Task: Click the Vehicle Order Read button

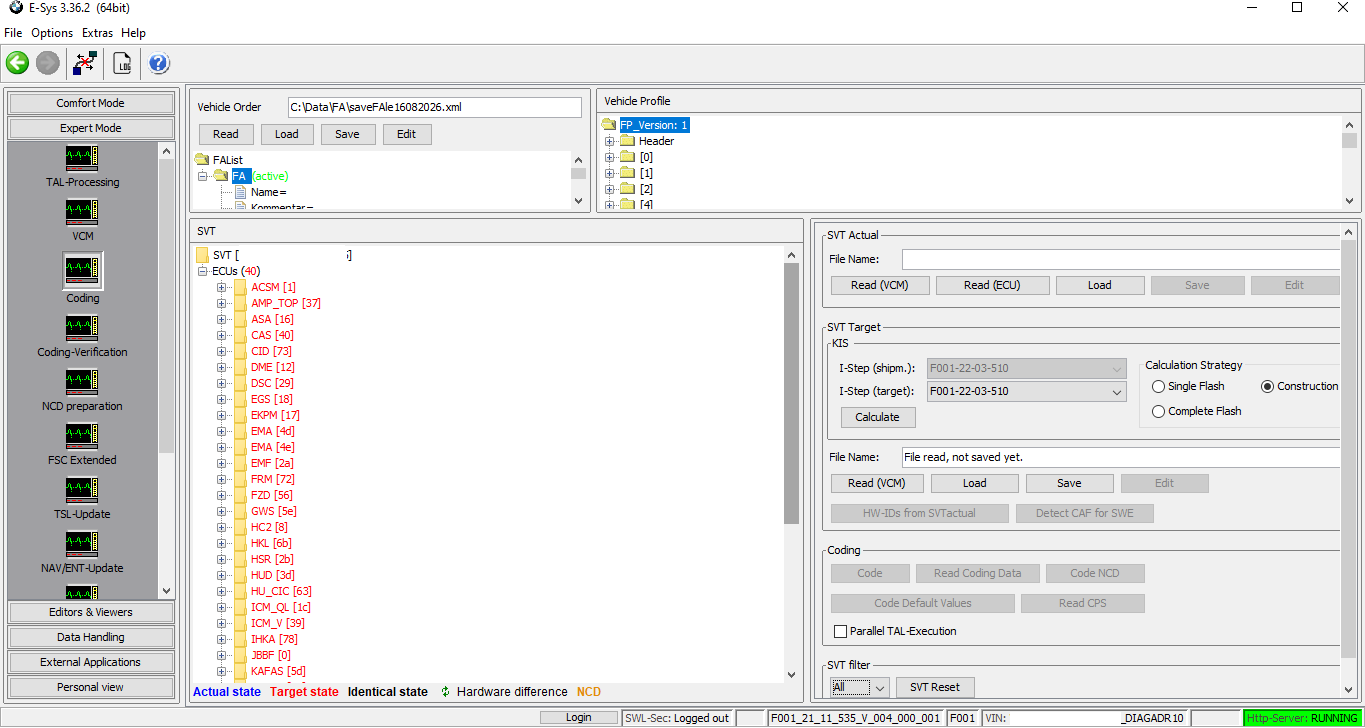Action: [226, 134]
